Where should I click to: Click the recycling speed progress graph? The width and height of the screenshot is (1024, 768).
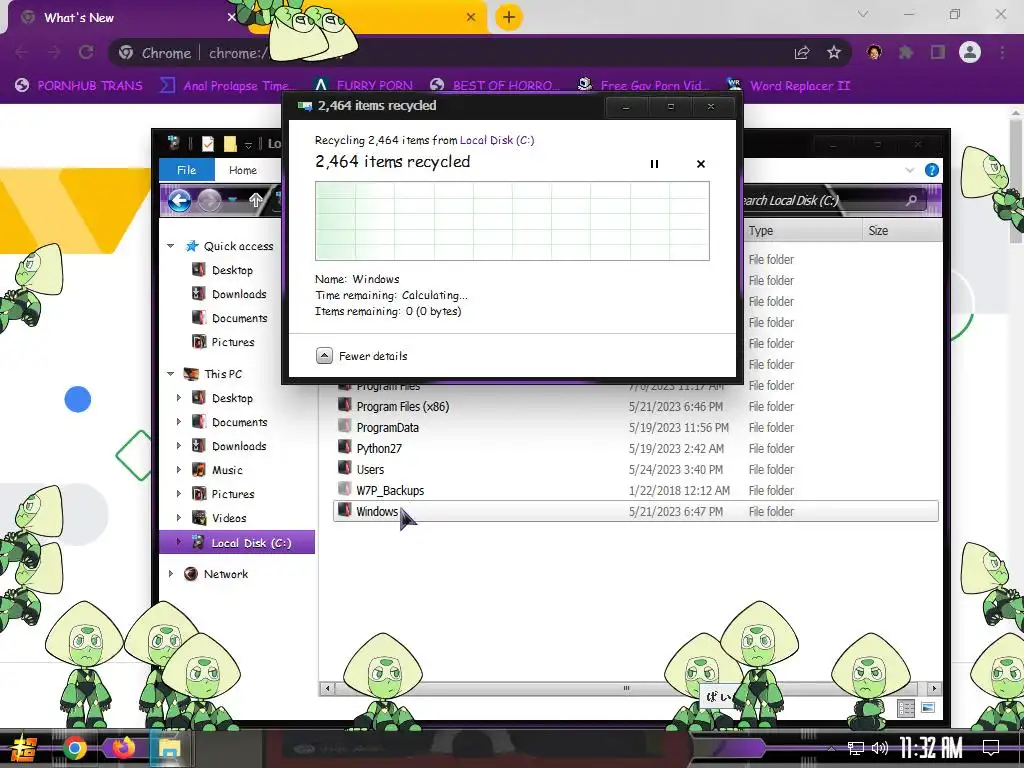pyautogui.click(x=512, y=221)
